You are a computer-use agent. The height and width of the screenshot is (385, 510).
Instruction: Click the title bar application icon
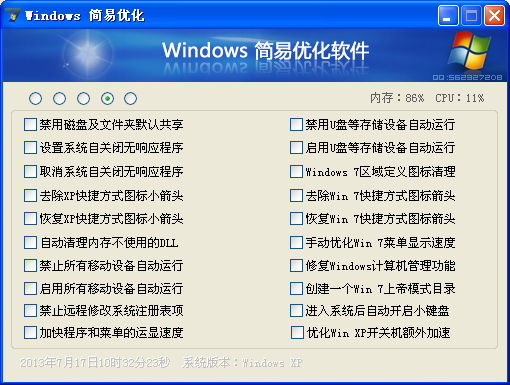coord(13,15)
